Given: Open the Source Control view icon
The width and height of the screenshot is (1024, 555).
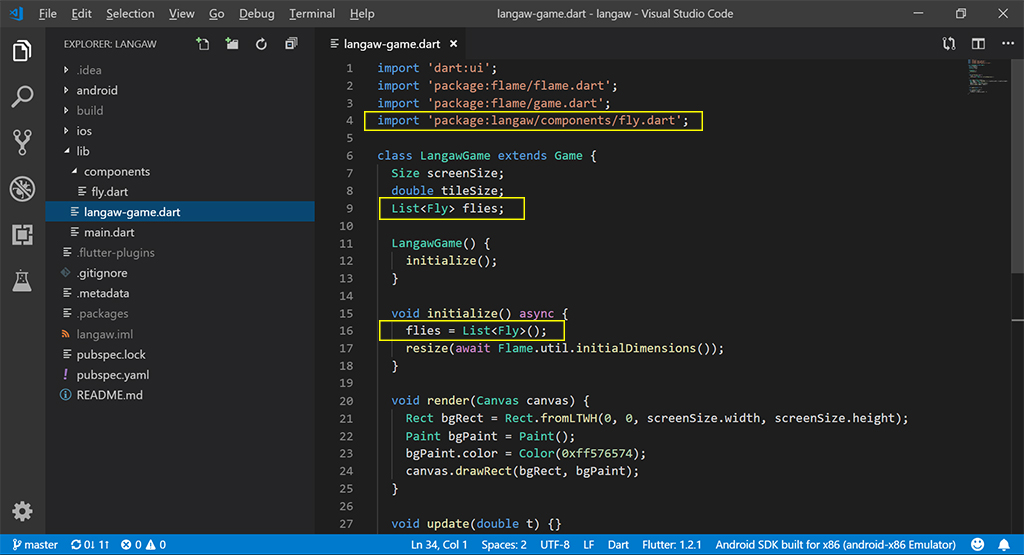Looking at the screenshot, I should point(22,142).
